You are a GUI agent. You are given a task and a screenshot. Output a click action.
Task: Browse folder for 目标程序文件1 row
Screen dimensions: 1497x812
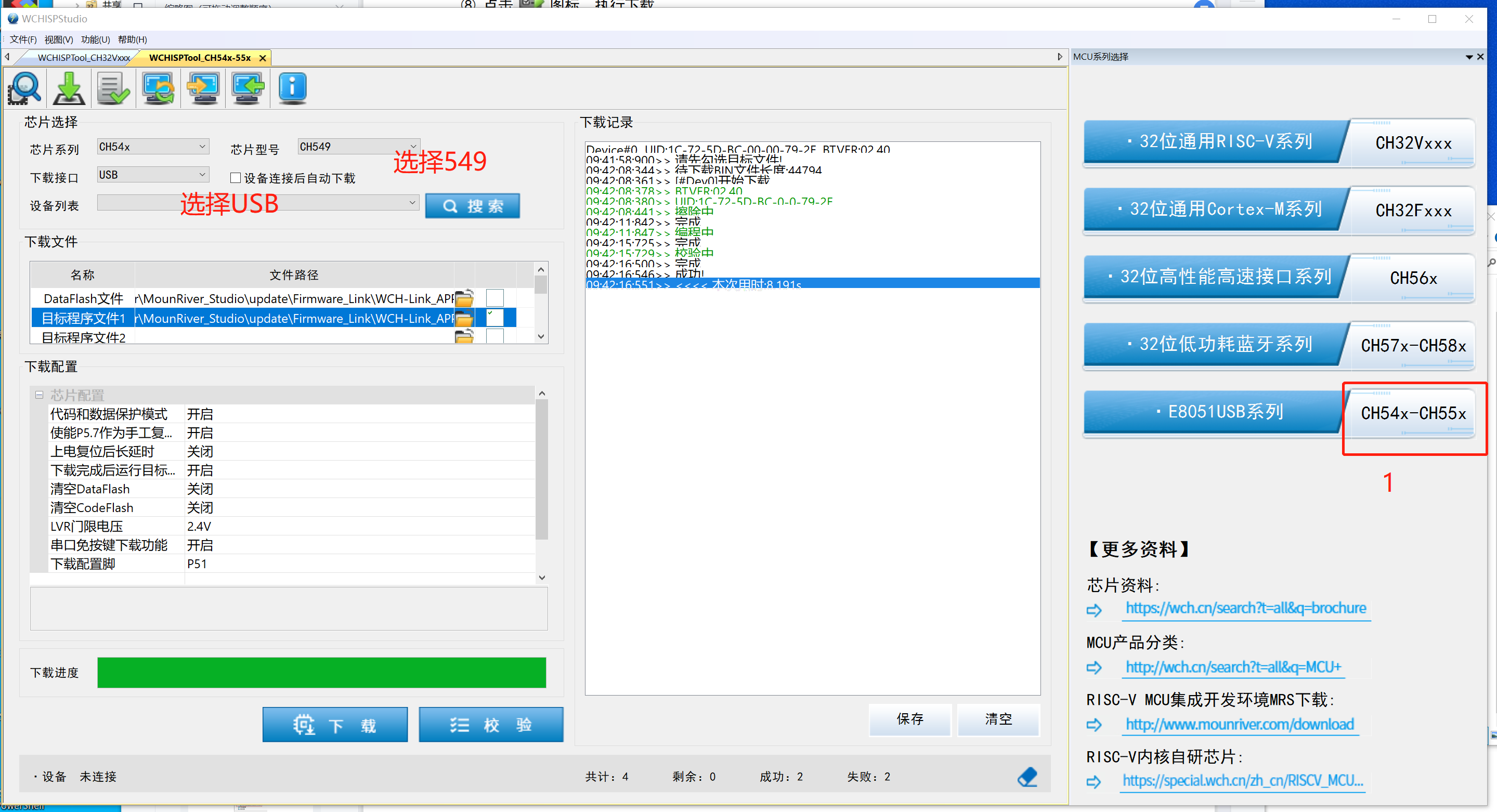(x=464, y=318)
